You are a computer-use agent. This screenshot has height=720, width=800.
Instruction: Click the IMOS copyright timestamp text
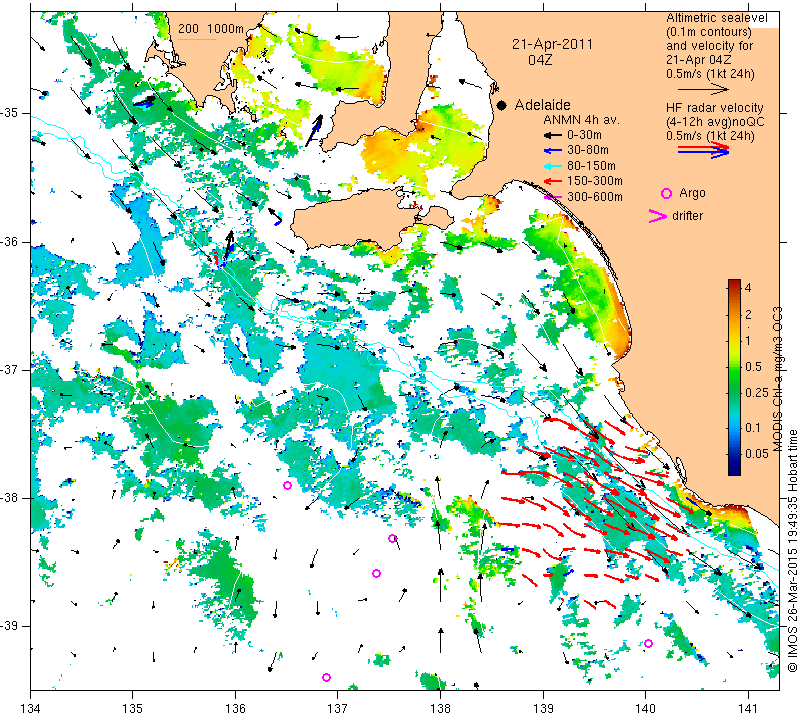pos(792,551)
